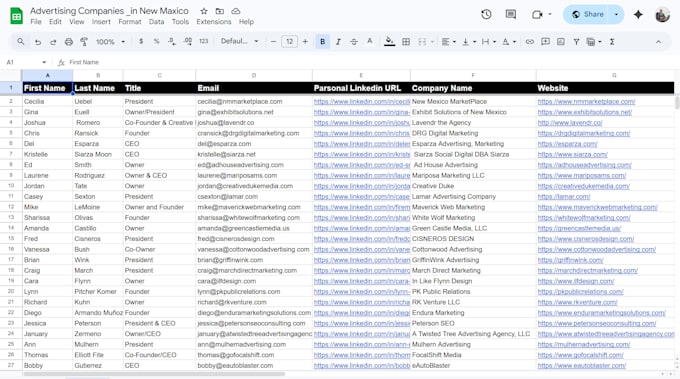Screen dimensions: 680x379
Task: Create a filter funnel icon
Action: point(576,42)
